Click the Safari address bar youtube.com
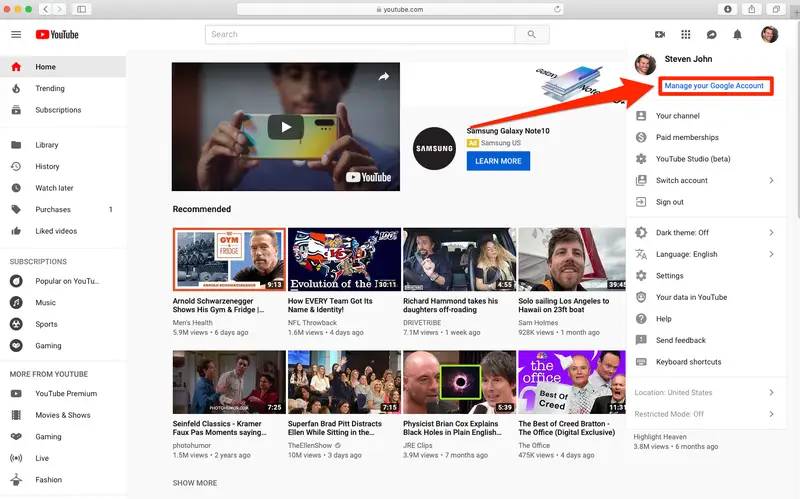The image size is (800, 499). point(400,9)
